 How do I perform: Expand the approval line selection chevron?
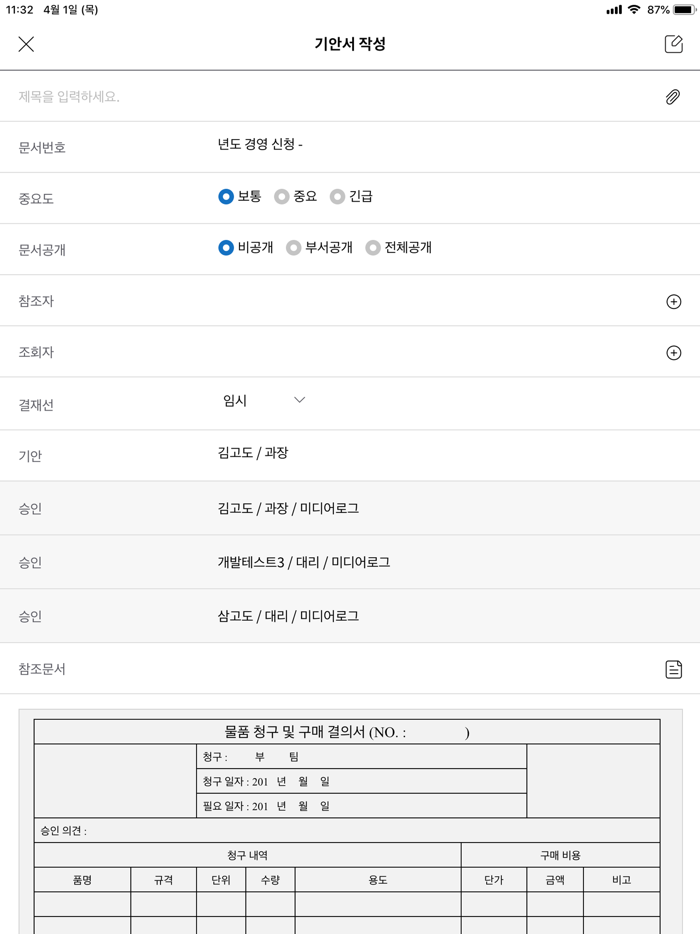tap(298, 398)
